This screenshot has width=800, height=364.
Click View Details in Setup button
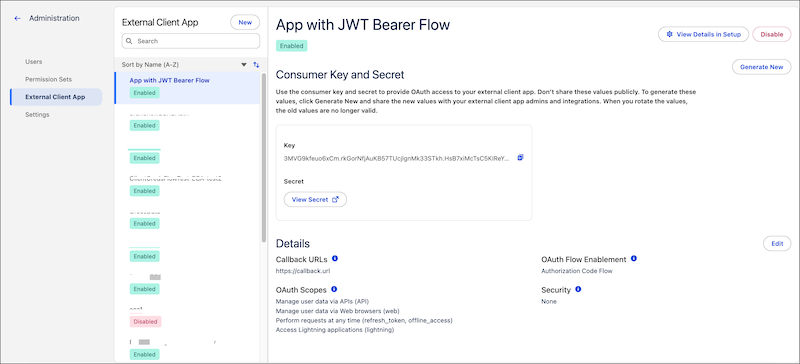click(703, 34)
